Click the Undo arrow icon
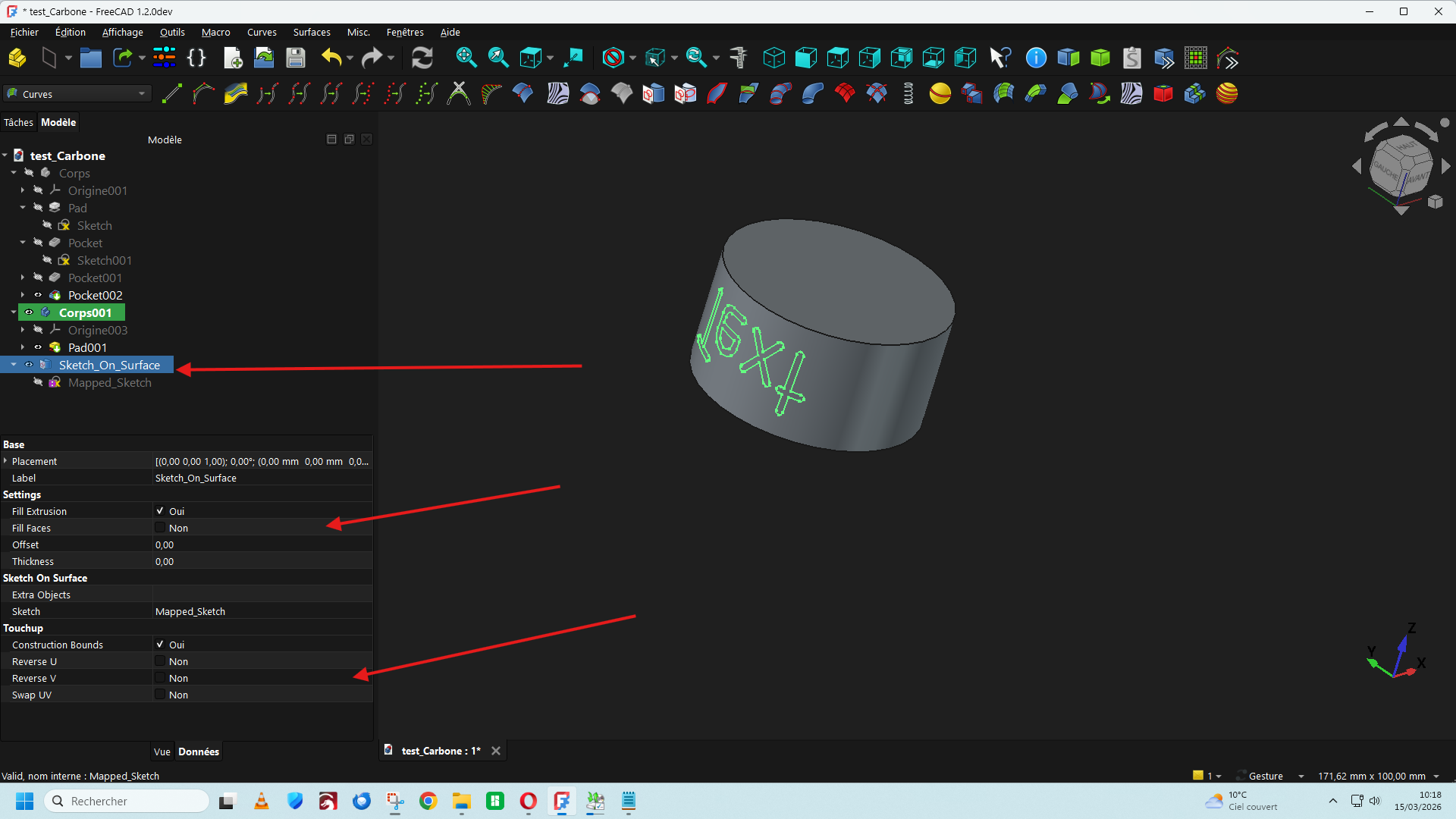 pos(331,58)
